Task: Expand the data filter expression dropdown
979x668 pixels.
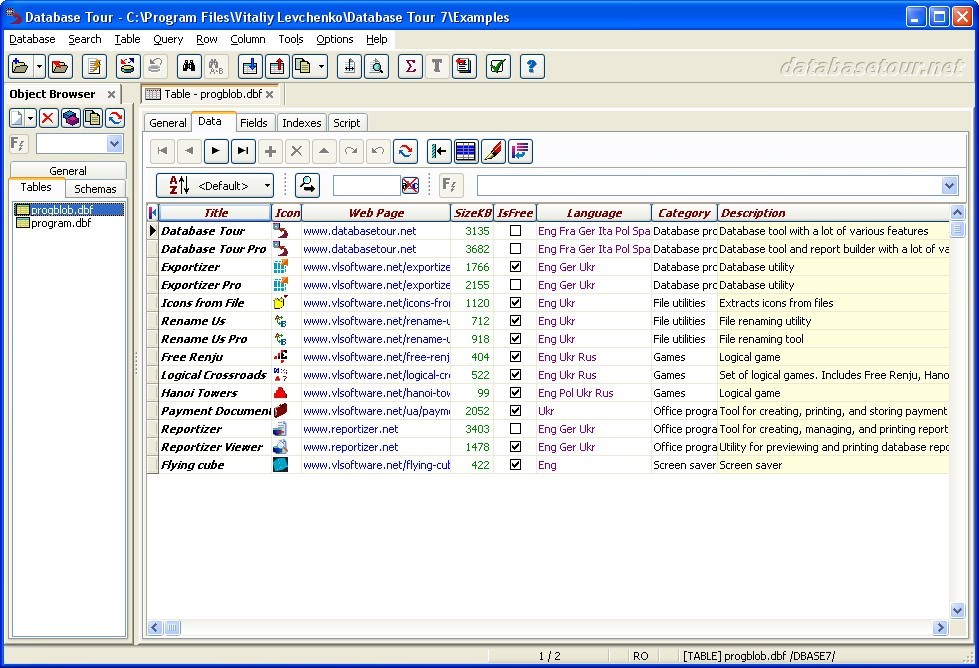Action: coord(949,185)
